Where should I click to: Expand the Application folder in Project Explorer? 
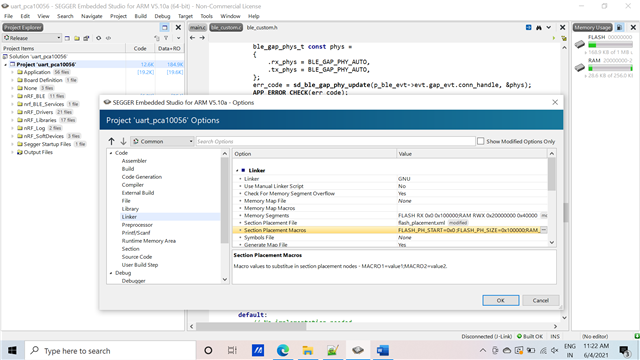(x=12, y=72)
